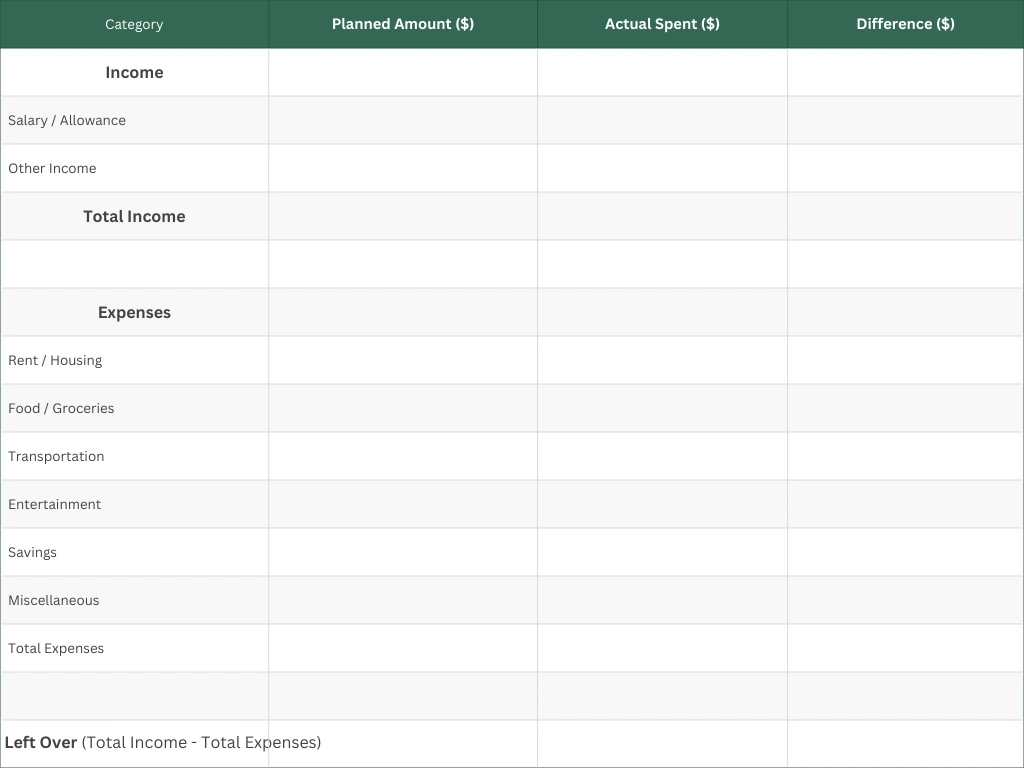Click the Total Income label
Viewport: 1024px width, 768px height.
134,216
